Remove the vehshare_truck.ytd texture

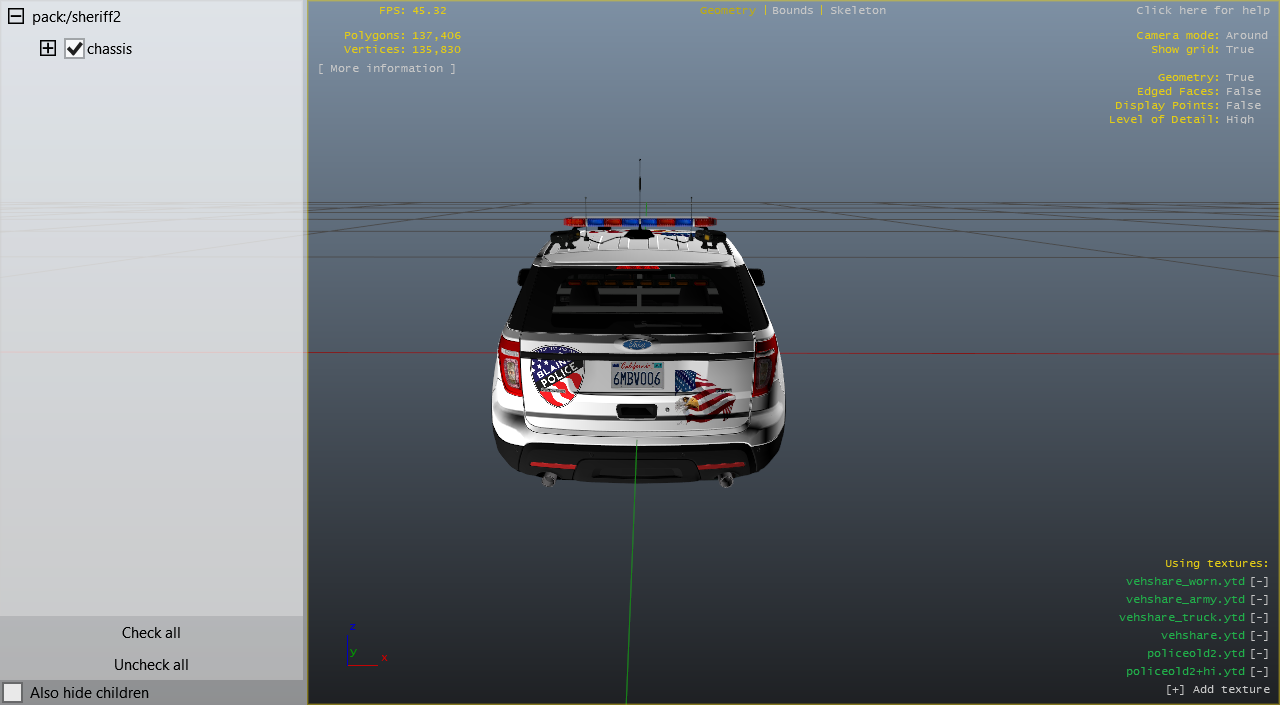coord(1259,618)
